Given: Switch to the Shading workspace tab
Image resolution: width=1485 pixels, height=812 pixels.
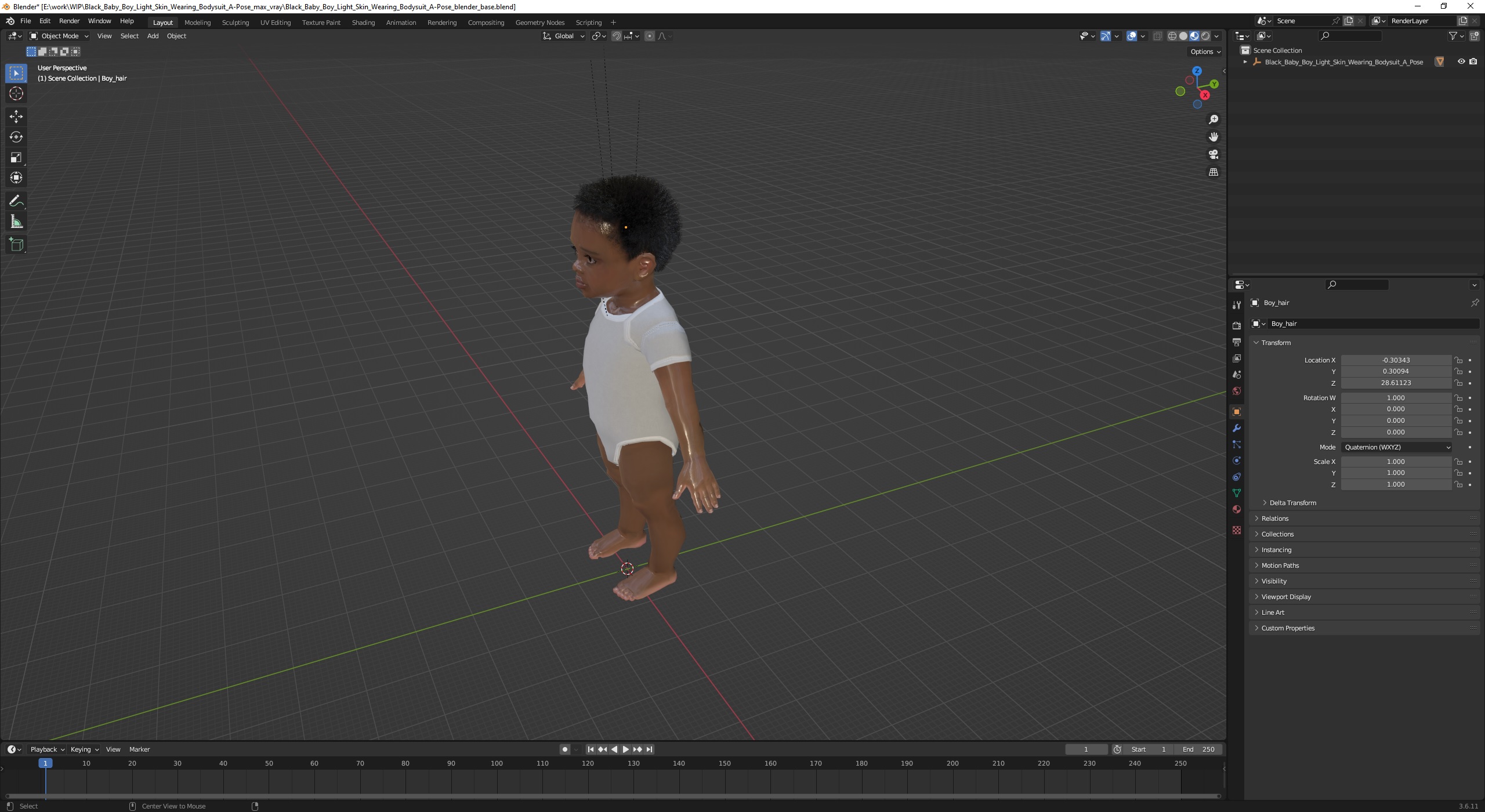Looking at the screenshot, I should pyautogui.click(x=363, y=23).
